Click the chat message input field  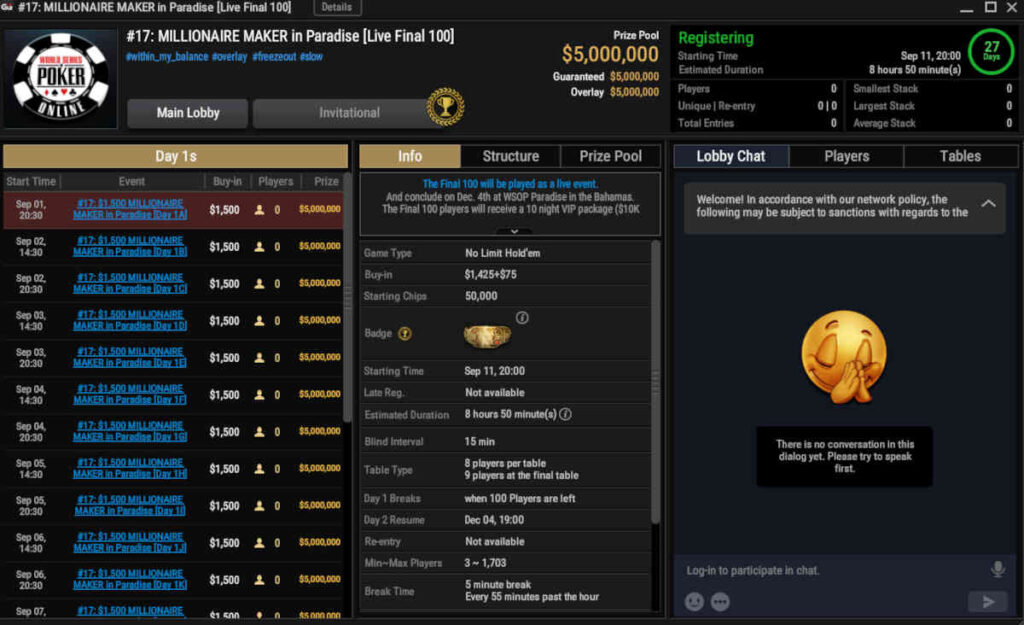click(x=833, y=570)
